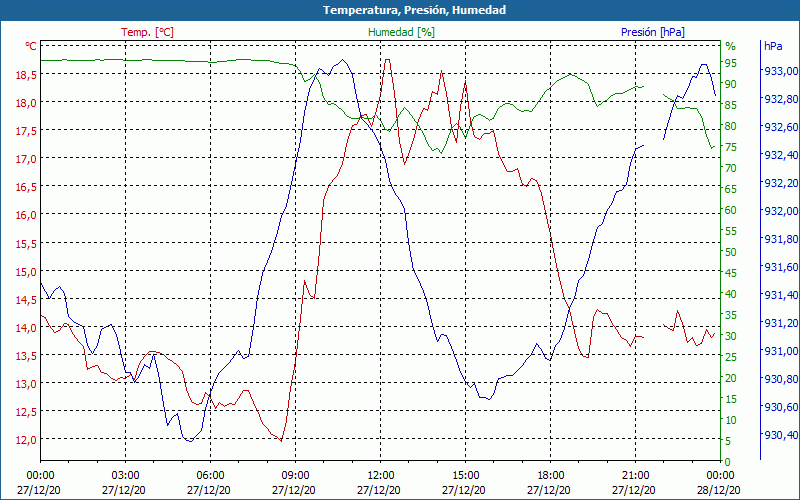
Task: Click the '930,80' pressure axis value
Action: (780, 379)
